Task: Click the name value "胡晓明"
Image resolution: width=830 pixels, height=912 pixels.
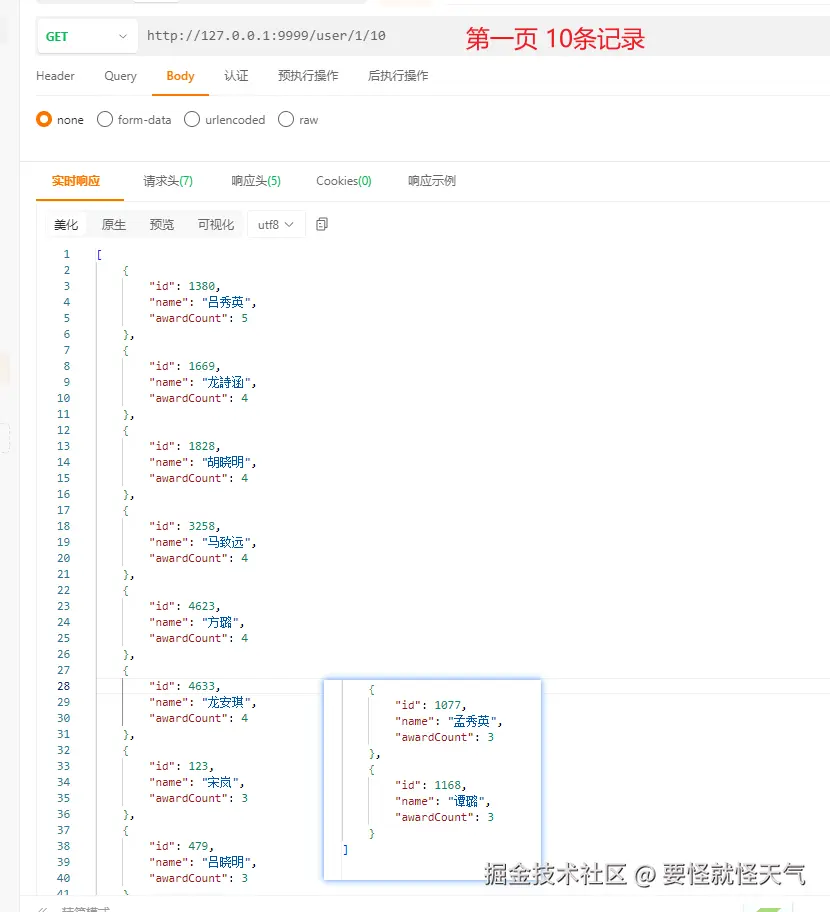Action: click(226, 462)
